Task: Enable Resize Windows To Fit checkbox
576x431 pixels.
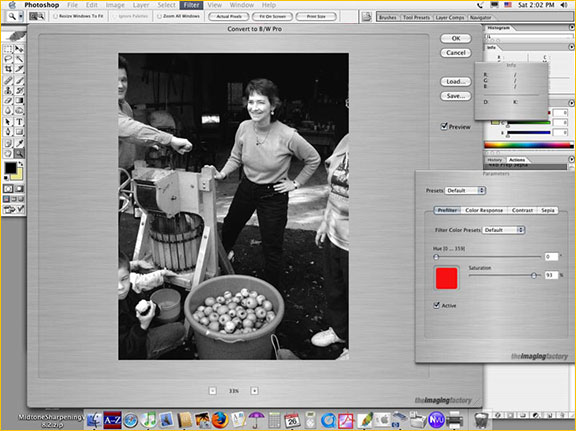Action: click(56, 17)
